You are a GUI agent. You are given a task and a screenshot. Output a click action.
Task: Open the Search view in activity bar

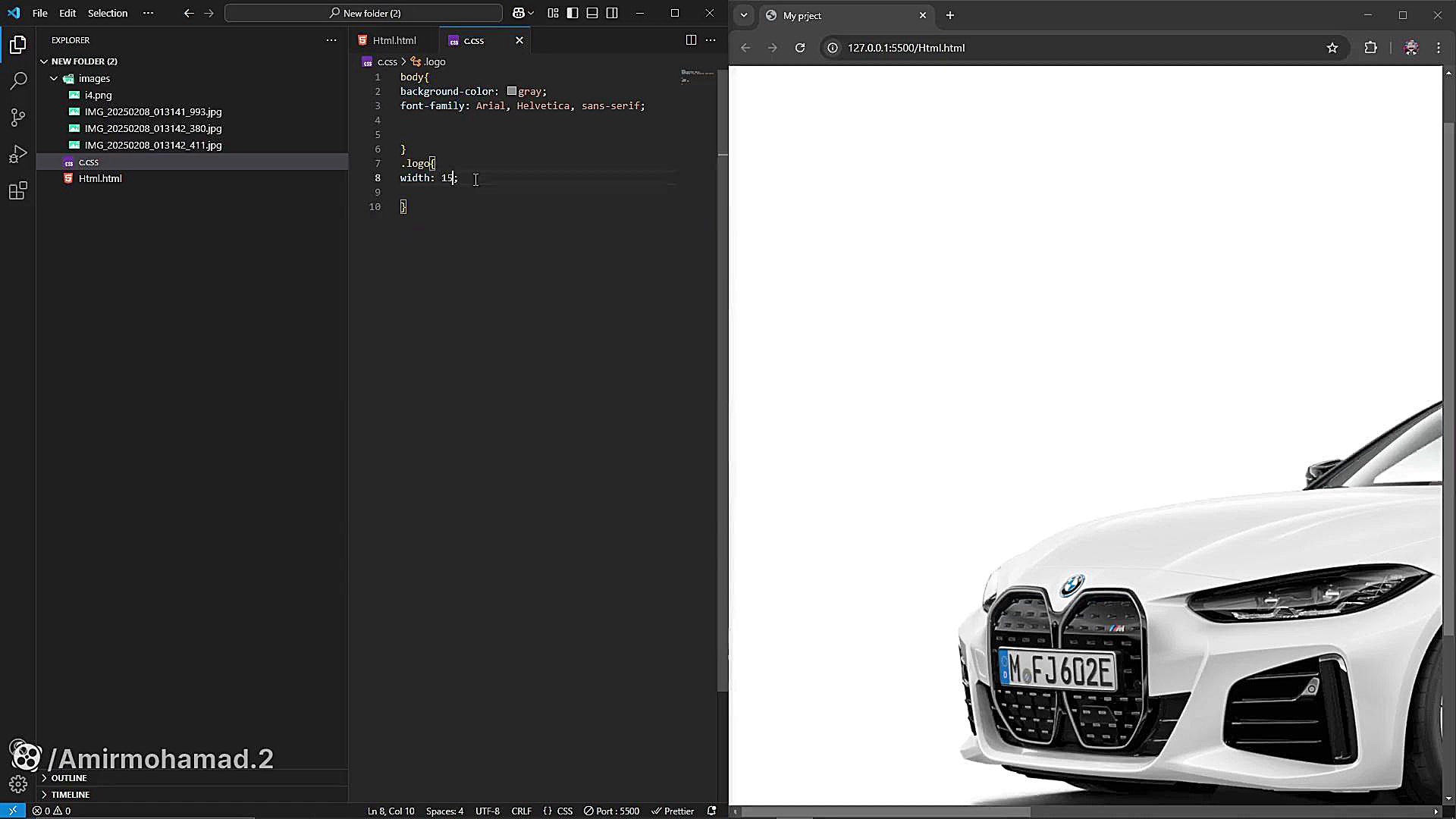[x=18, y=80]
